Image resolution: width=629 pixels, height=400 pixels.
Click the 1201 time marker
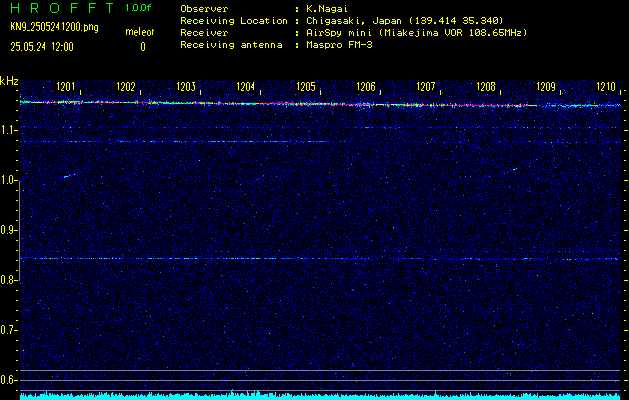(65, 87)
